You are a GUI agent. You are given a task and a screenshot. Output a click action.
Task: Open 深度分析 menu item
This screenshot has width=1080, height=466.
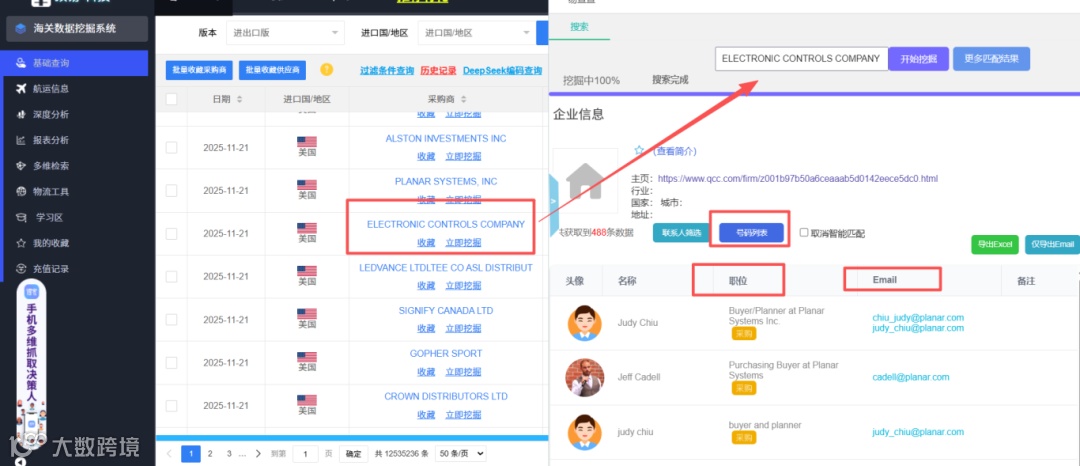point(51,114)
